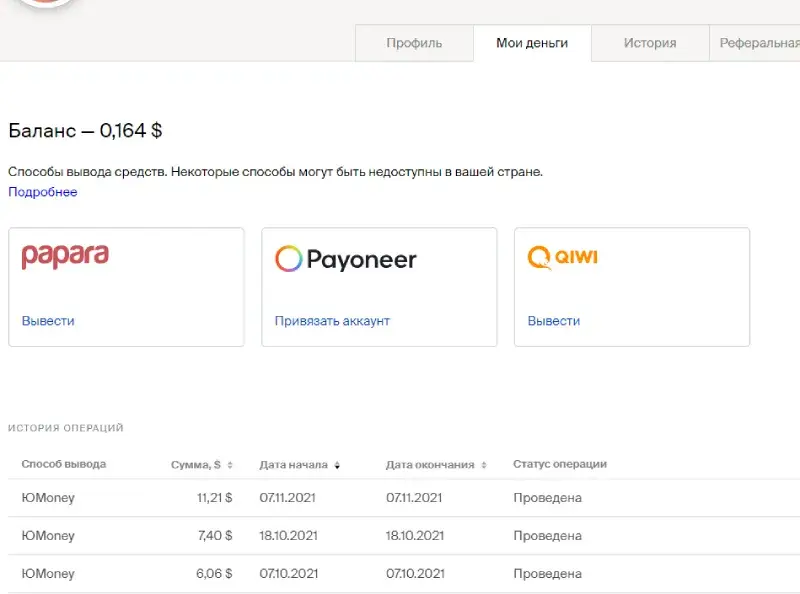Click the Баланс — 0,164 $ heading
The width and height of the screenshot is (800, 594).
click(x=85, y=131)
